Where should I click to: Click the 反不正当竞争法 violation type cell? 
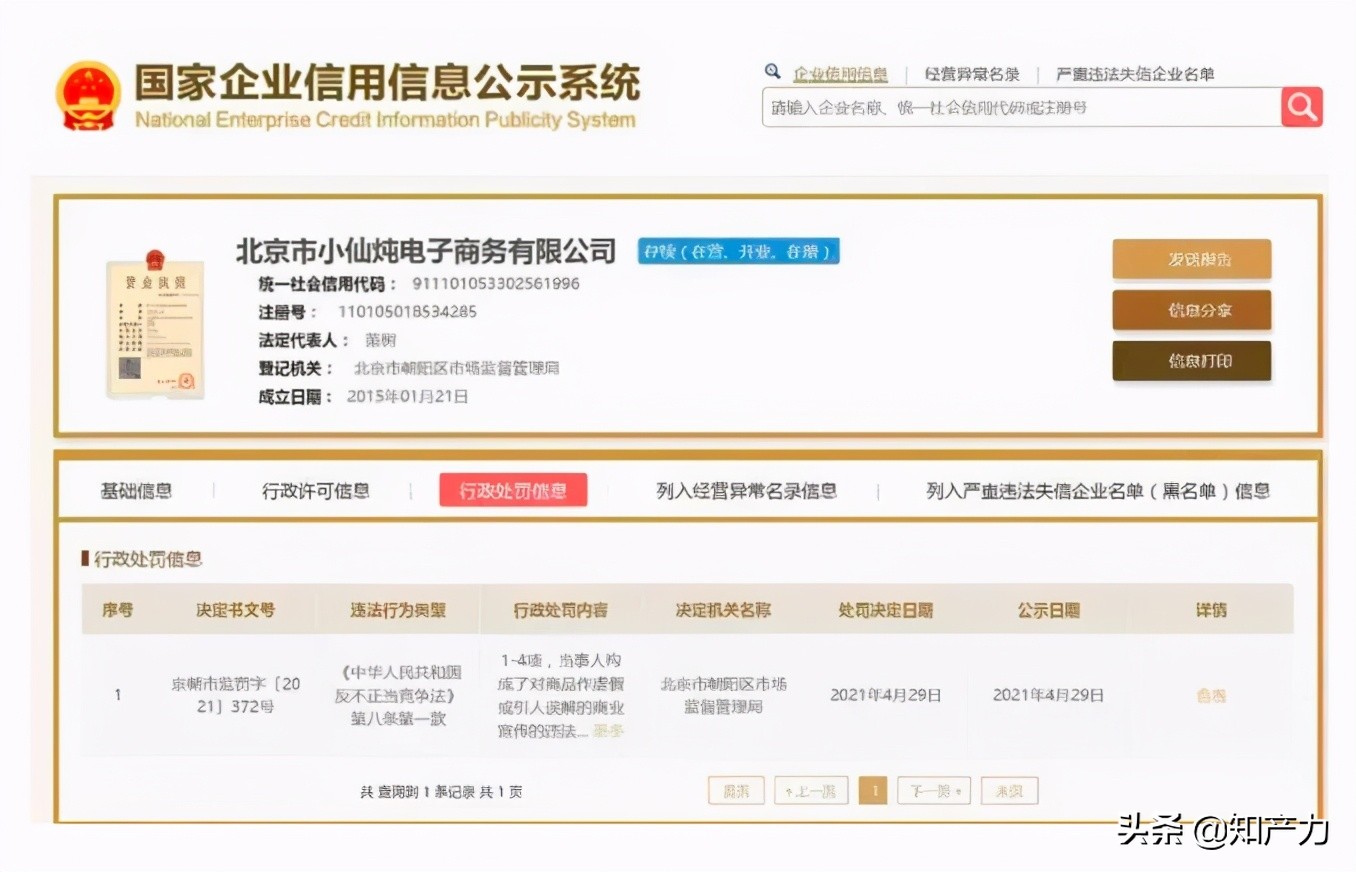coord(398,695)
